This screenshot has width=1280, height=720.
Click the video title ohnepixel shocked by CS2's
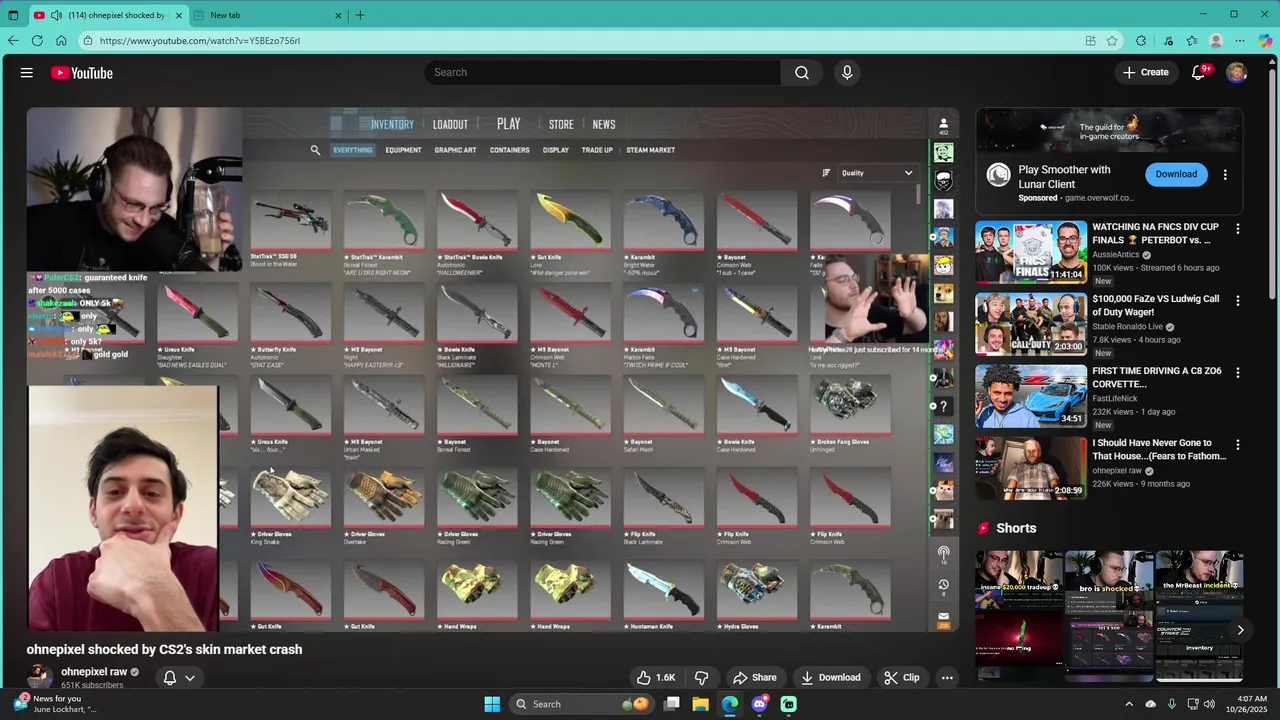[164, 649]
